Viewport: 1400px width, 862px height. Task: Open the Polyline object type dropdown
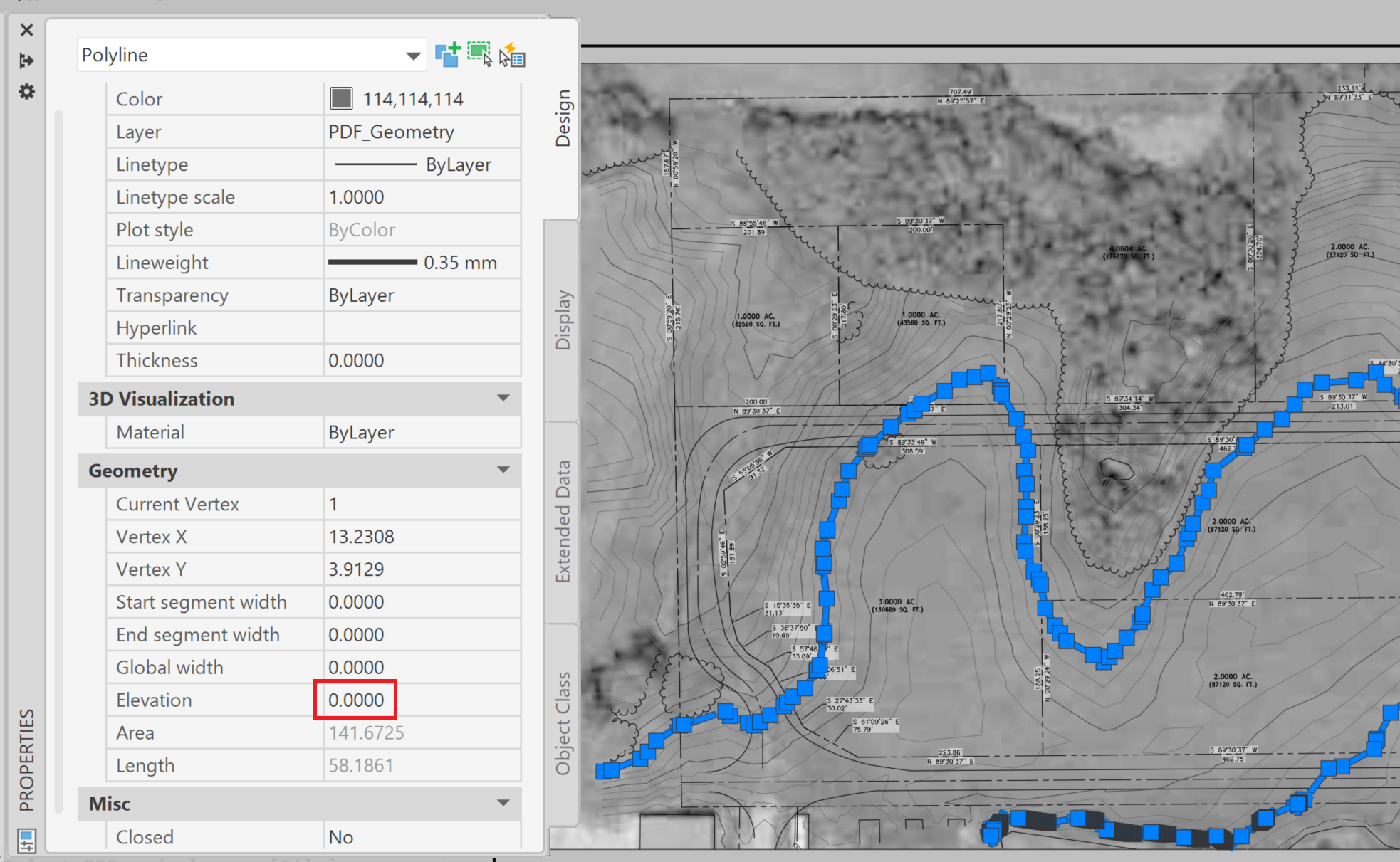tap(413, 55)
